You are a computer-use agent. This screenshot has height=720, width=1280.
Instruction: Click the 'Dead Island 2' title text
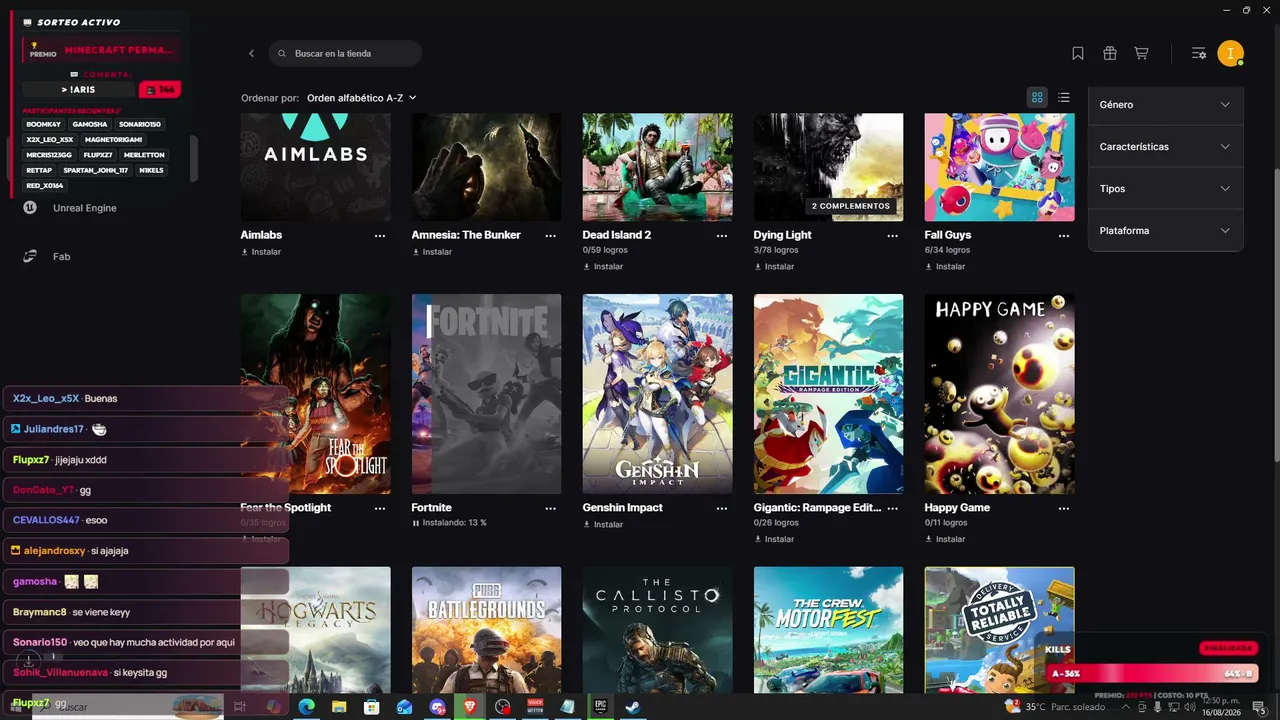coord(617,235)
